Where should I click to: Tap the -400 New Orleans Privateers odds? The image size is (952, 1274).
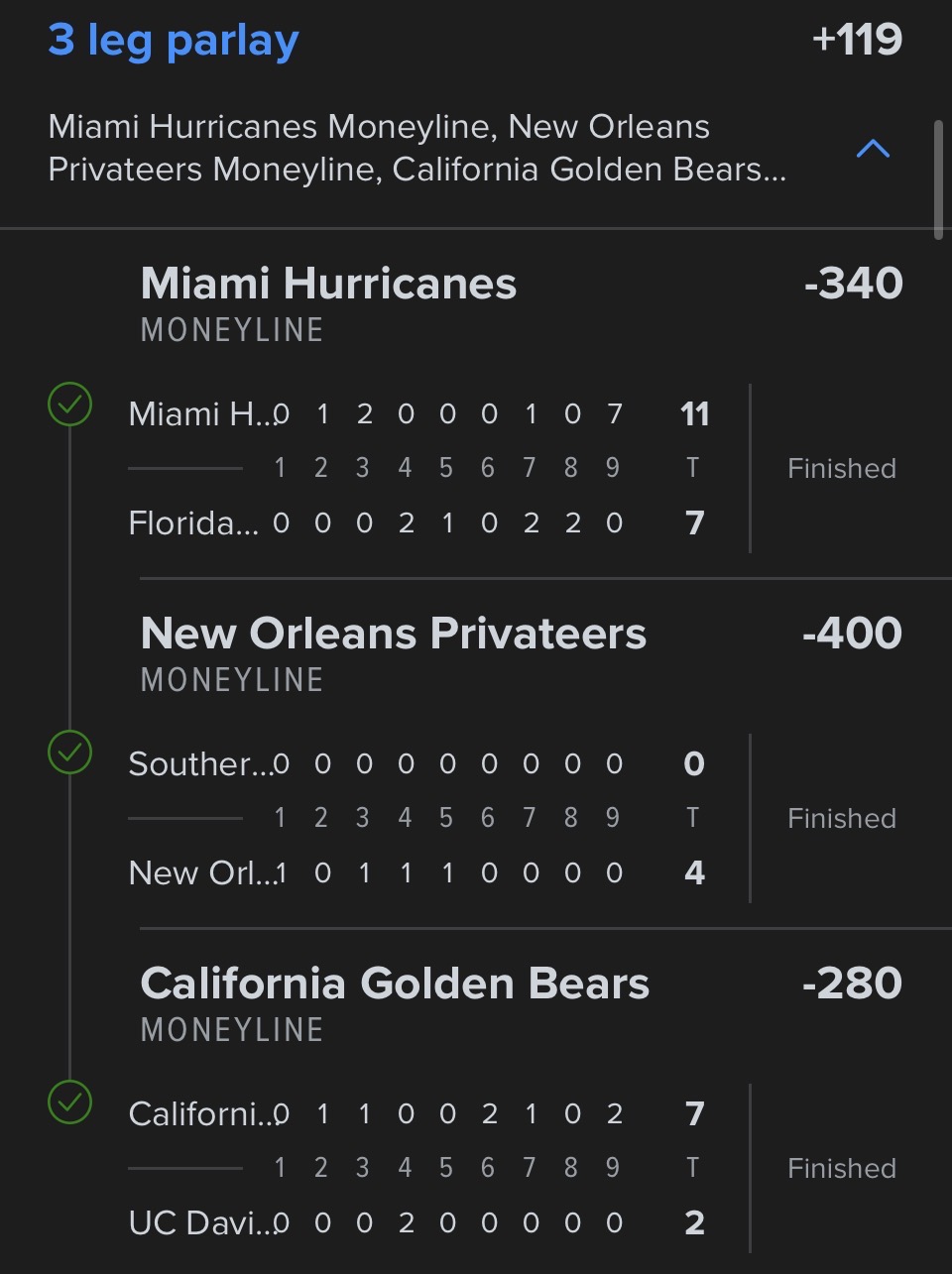click(852, 634)
